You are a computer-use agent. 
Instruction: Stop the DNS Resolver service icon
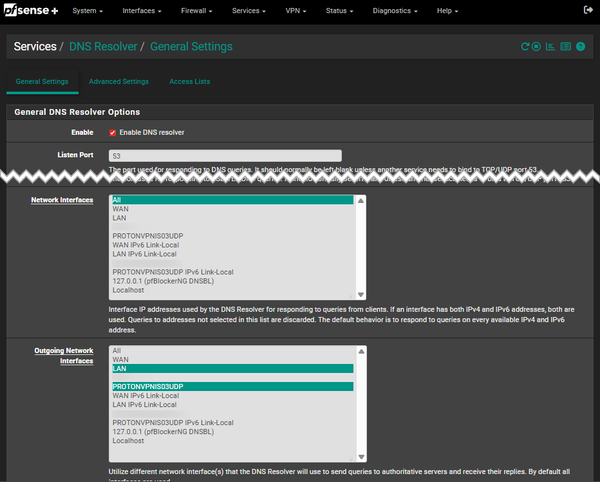(x=536, y=47)
